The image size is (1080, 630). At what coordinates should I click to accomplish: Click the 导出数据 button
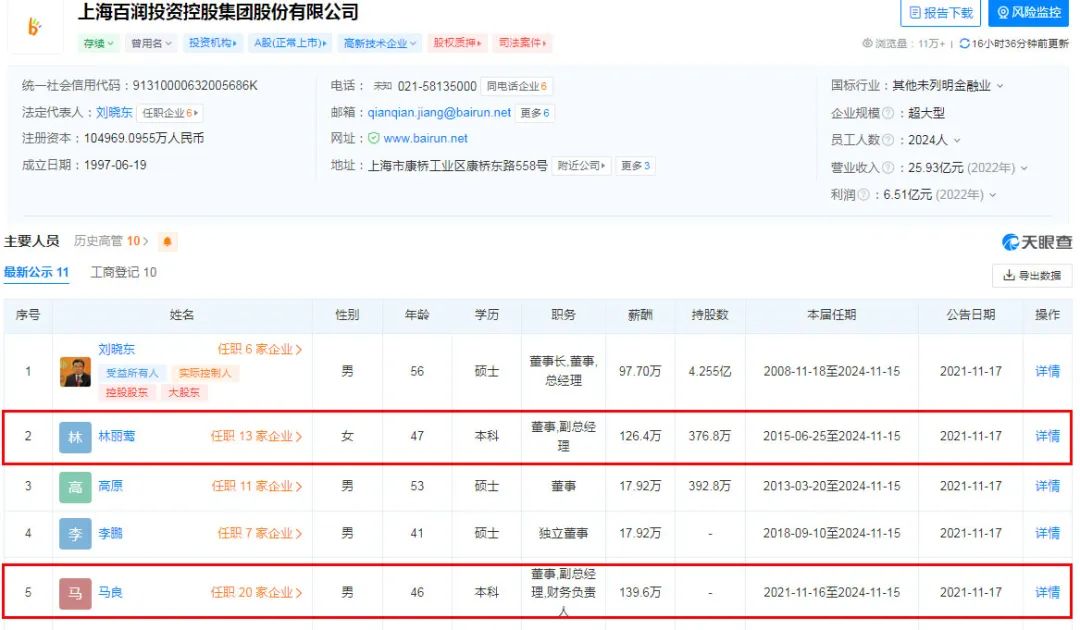(x=1032, y=275)
